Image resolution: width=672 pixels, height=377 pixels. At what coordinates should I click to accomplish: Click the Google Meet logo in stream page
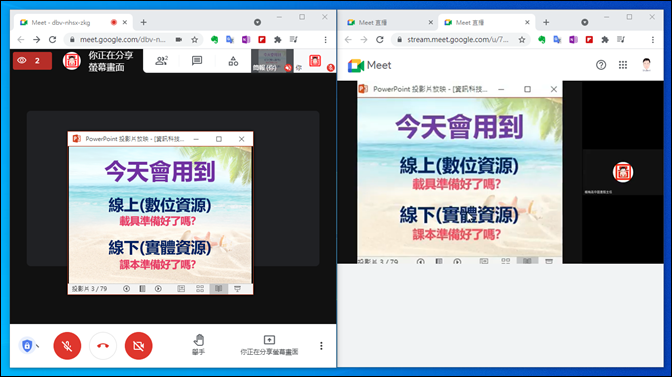(369, 65)
